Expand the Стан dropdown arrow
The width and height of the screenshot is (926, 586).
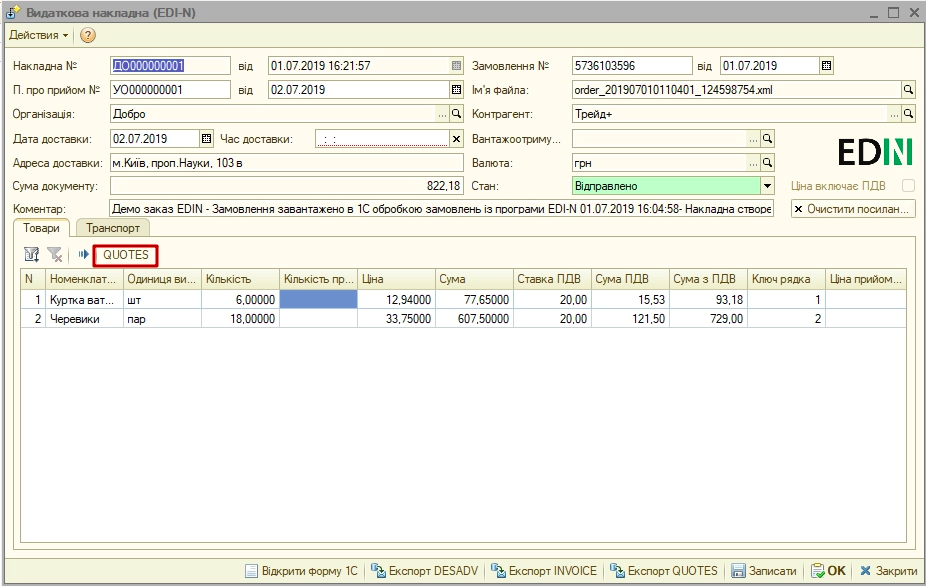pyautogui.click(x=767, y=186)
